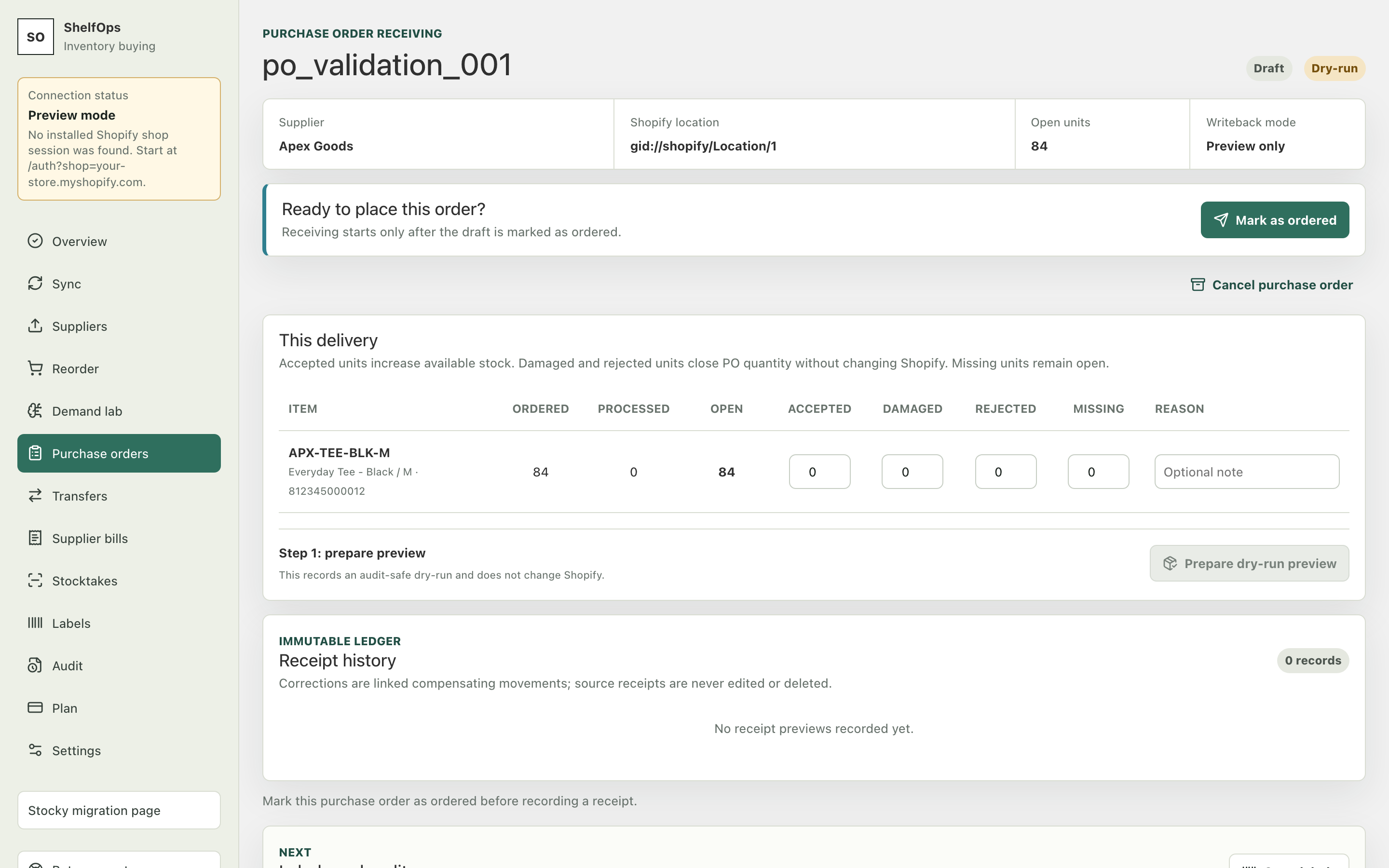Open the Suppliers section
1389x868 pixels.
119,326
